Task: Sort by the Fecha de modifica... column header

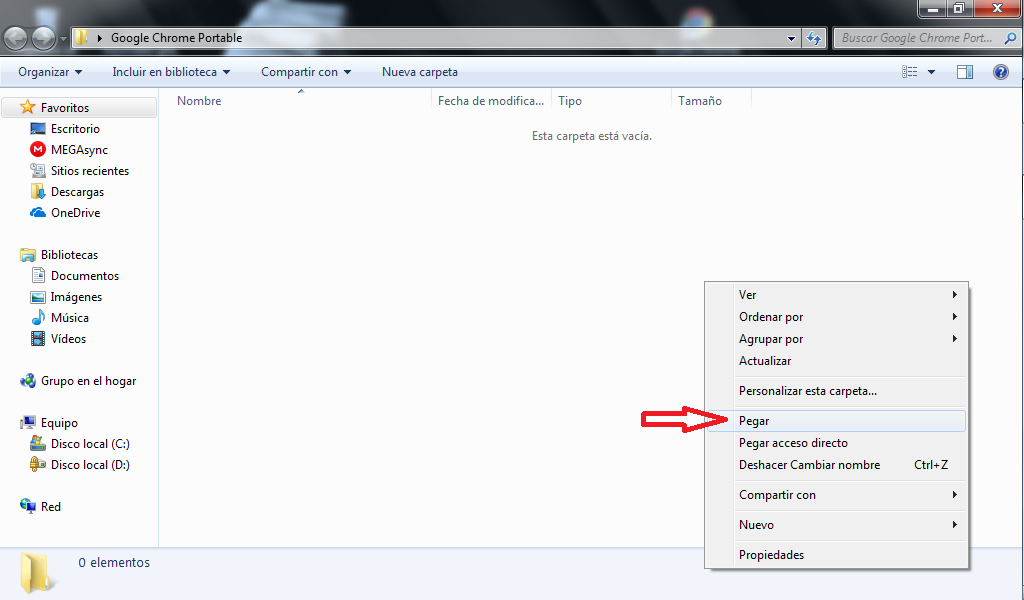Action: click(x=491, y=101)
